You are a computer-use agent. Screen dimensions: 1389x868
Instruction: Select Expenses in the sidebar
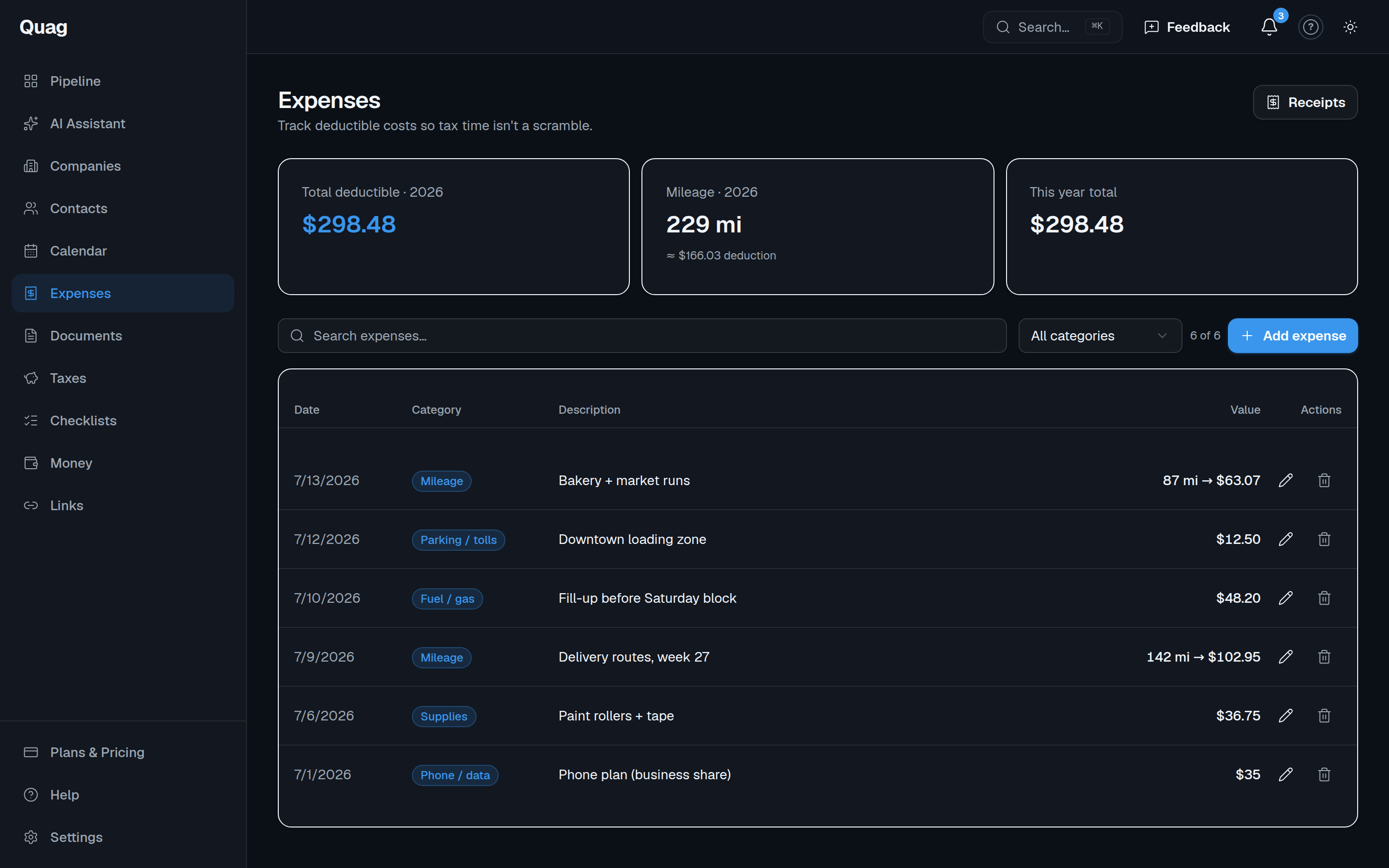pyautogui.click(x=123, y=293)
